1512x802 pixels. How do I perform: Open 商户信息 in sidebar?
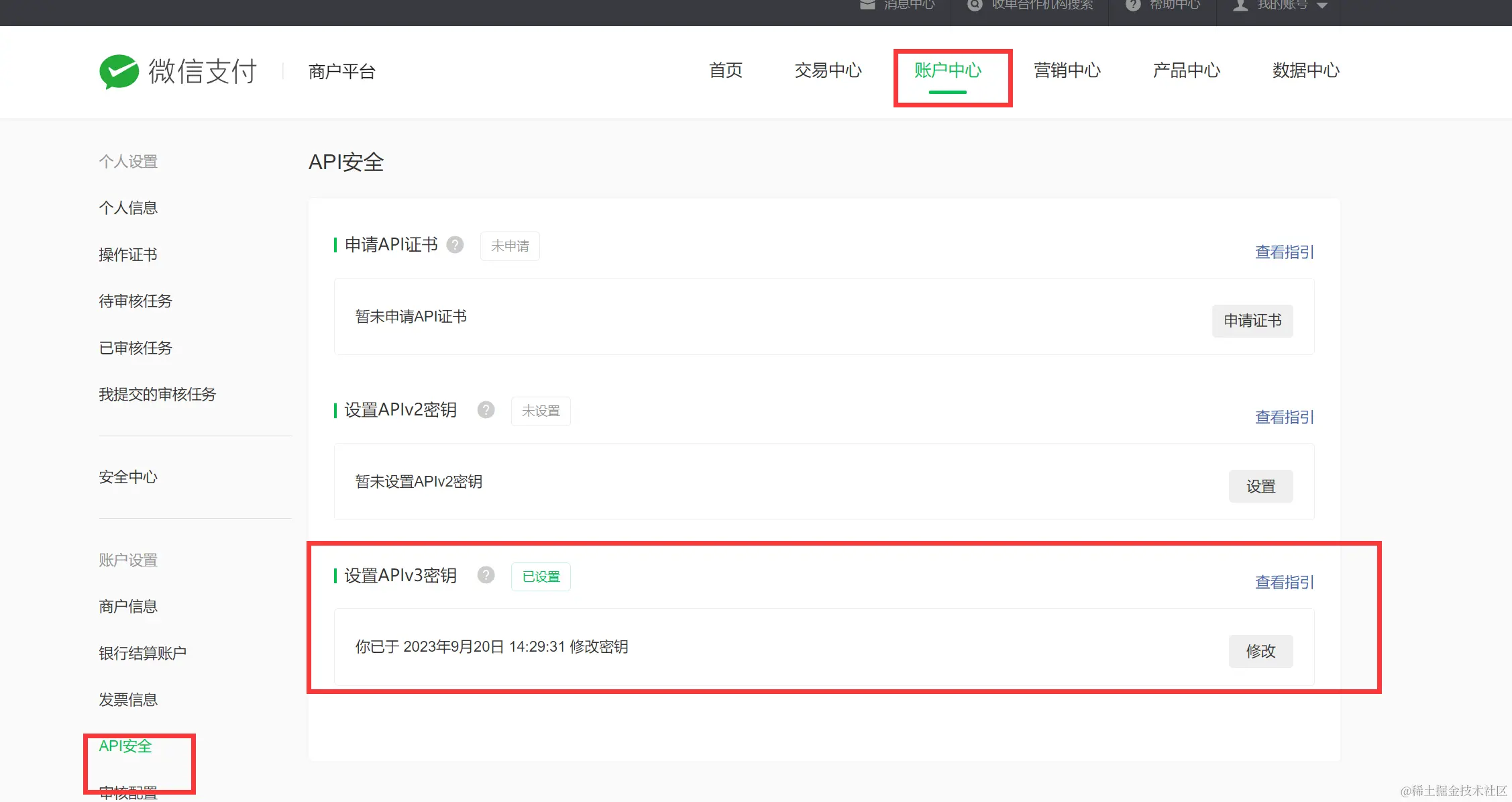tap(128, 607)
